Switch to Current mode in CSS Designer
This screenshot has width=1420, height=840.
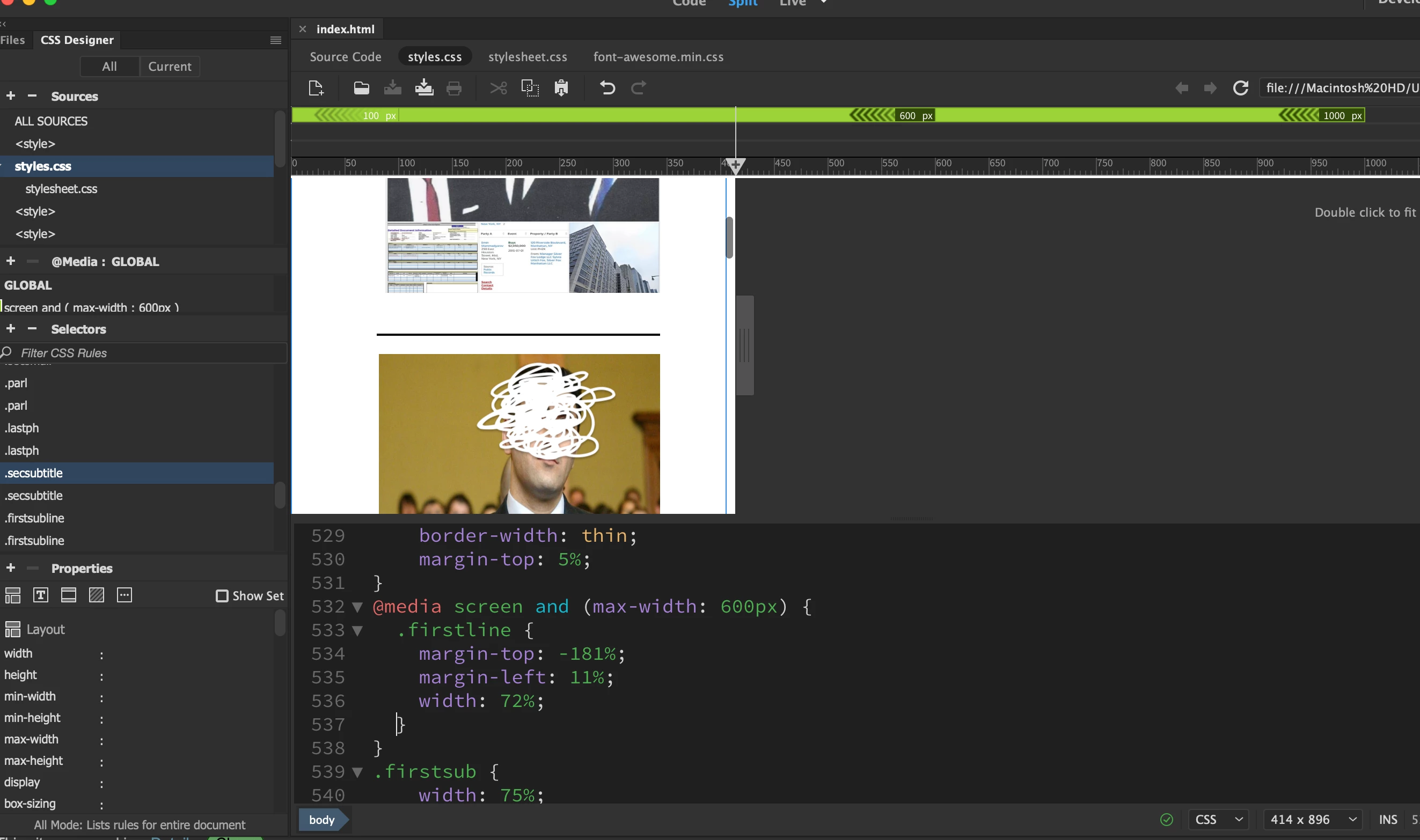[x=169, y=67]
